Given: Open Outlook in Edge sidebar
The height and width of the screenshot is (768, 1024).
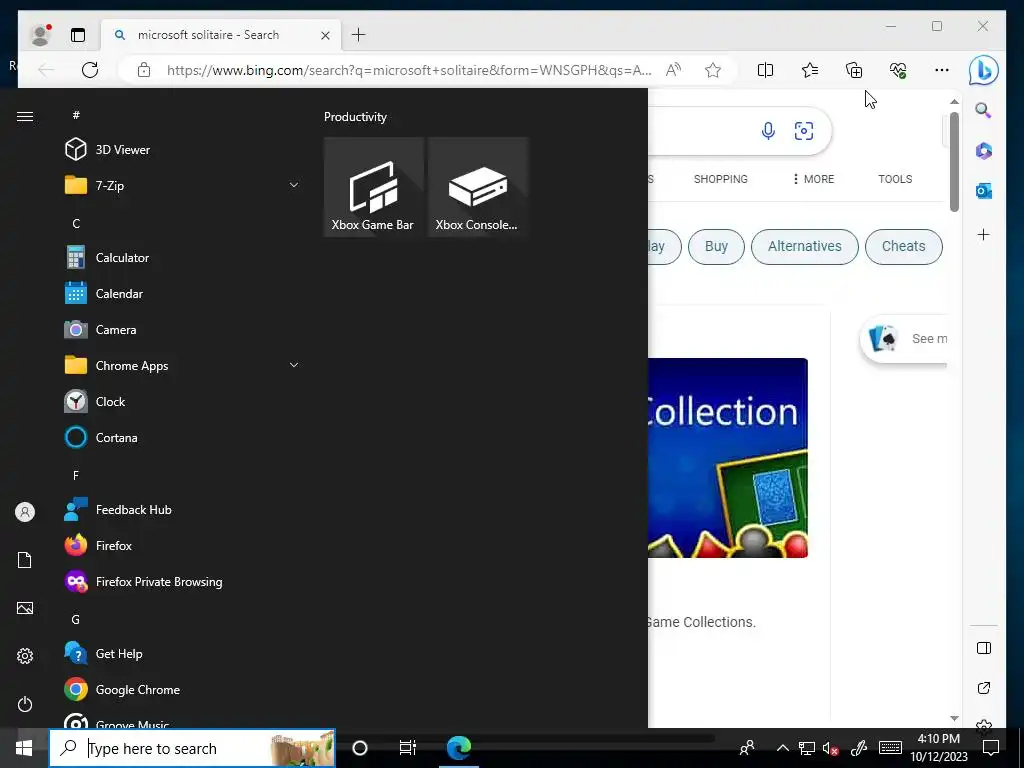Looking at the screenshot, I should pyautogui.click(x=984, y=191).
